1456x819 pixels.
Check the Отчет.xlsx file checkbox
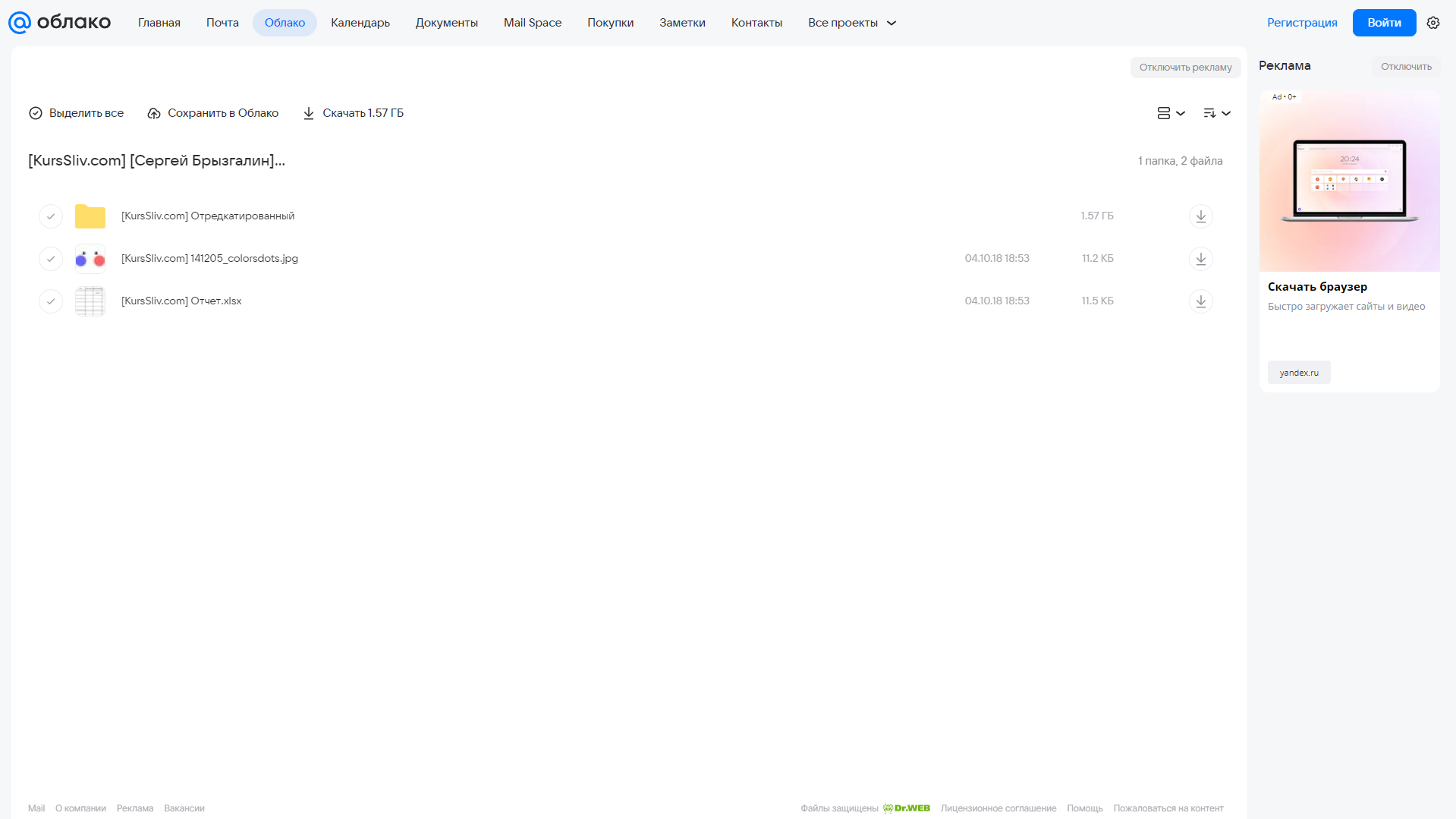[x=51, y=301]
